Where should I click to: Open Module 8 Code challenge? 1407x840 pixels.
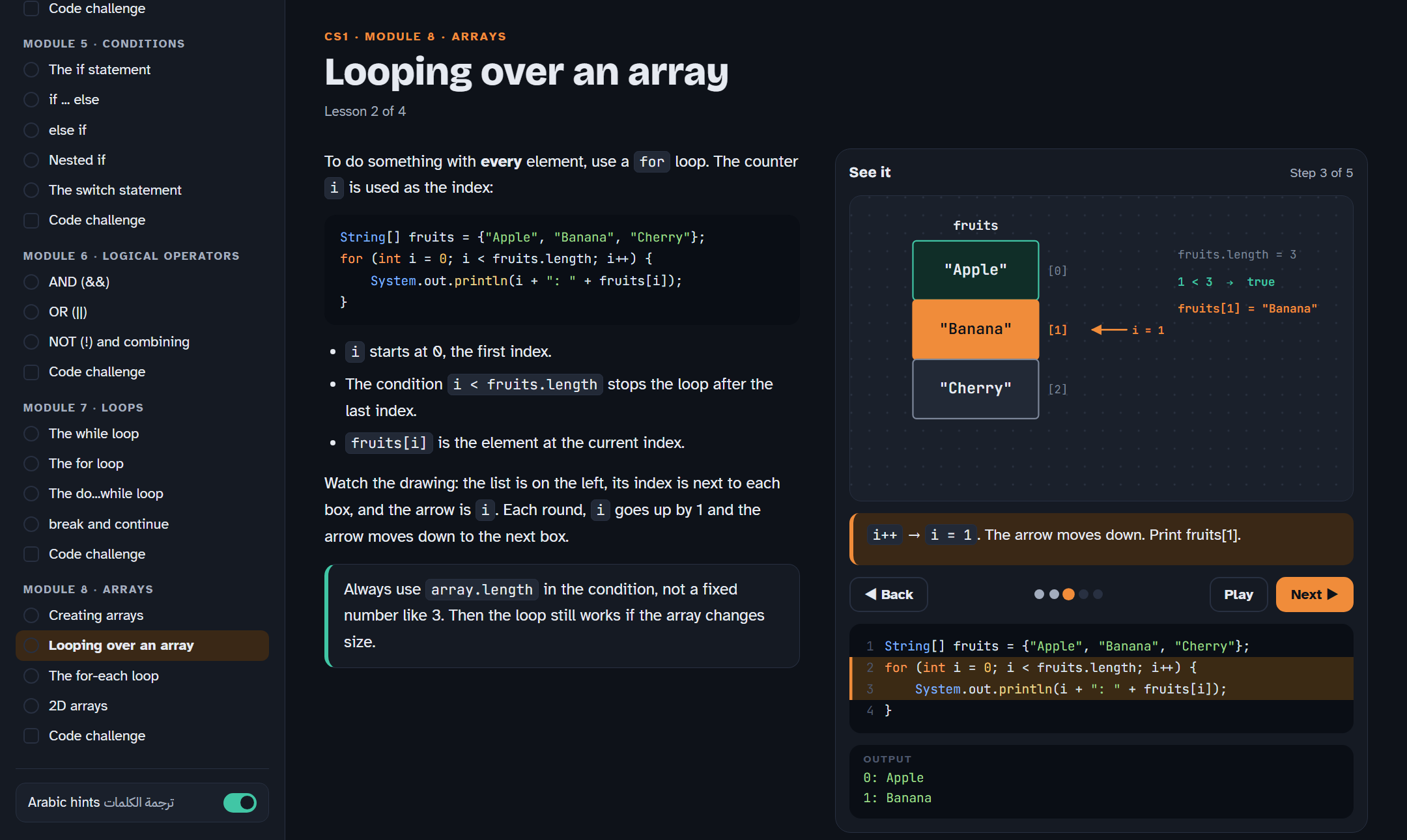pyautogui.click(x=142, y=736)
